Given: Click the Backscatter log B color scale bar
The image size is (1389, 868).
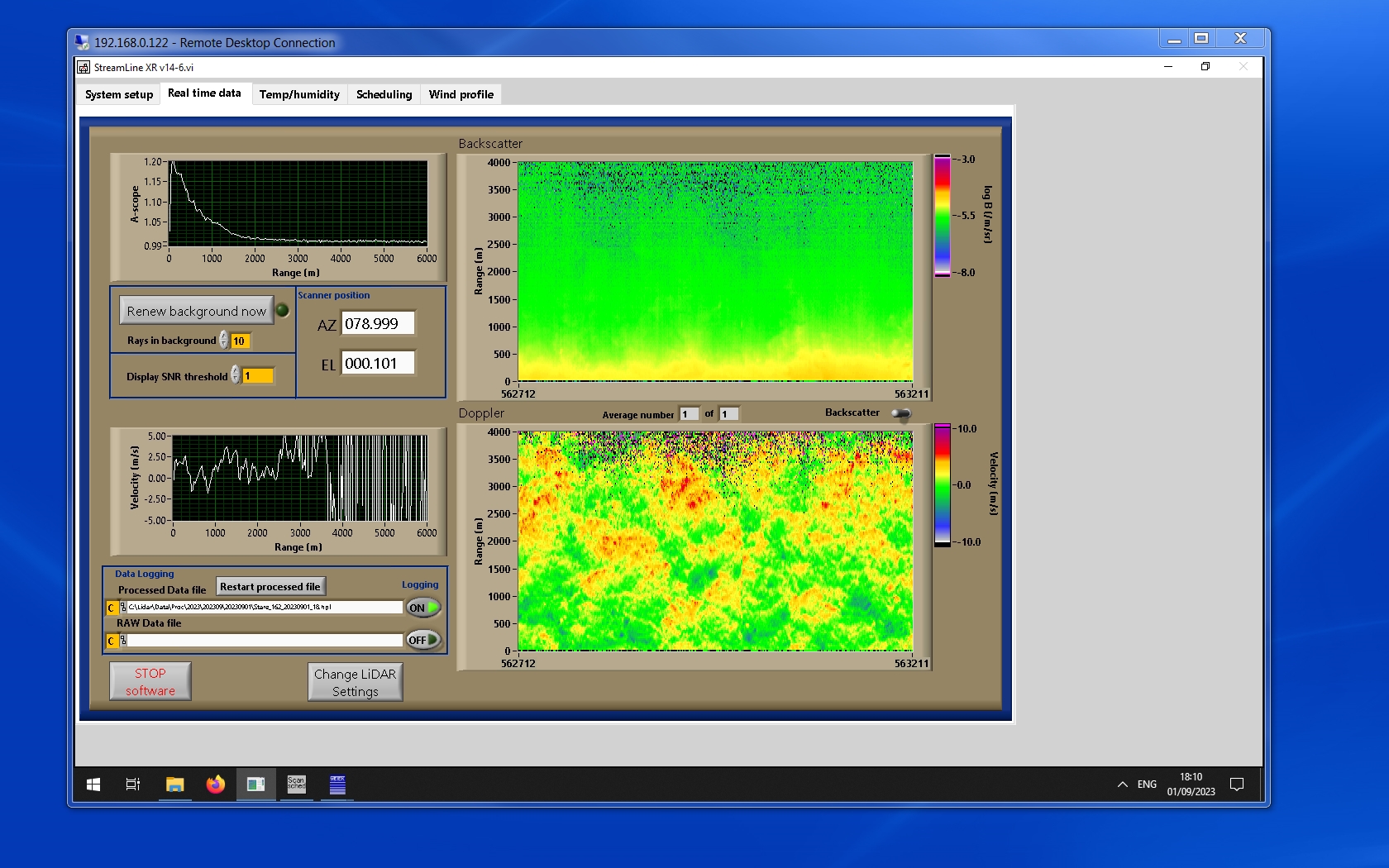Looking at the screenshot, I should pos(942,216).
